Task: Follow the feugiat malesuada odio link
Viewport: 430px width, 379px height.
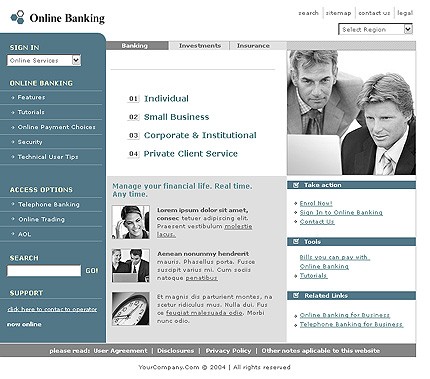Action: pyautogui.click(x=204, y=313)
